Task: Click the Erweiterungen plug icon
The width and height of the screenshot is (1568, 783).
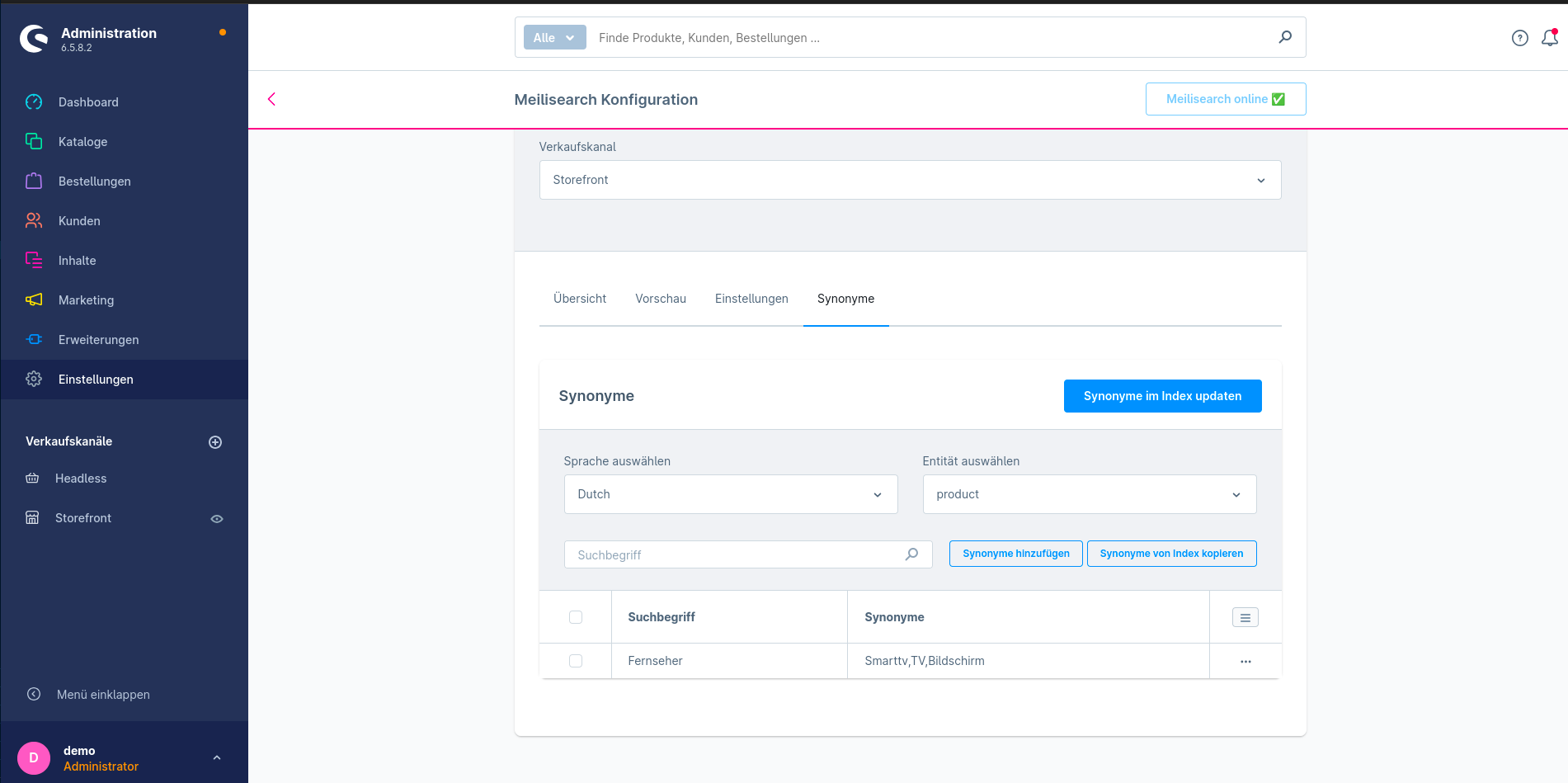Action: click(x=34, y=340)
